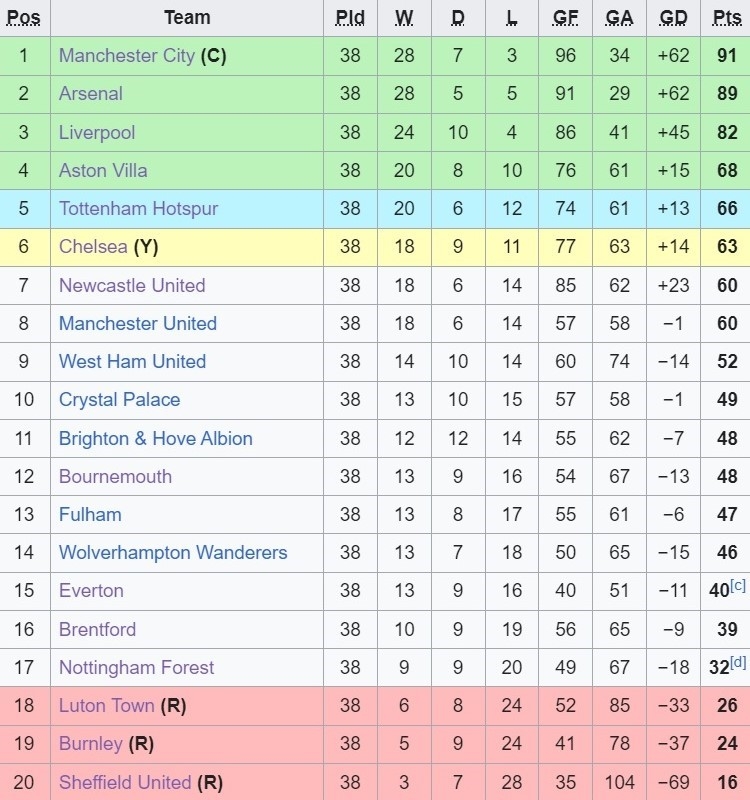Viewport: 750px width, 800px height.
Task: Select the Aston Villa link
Action: click(x=103, y=171)
